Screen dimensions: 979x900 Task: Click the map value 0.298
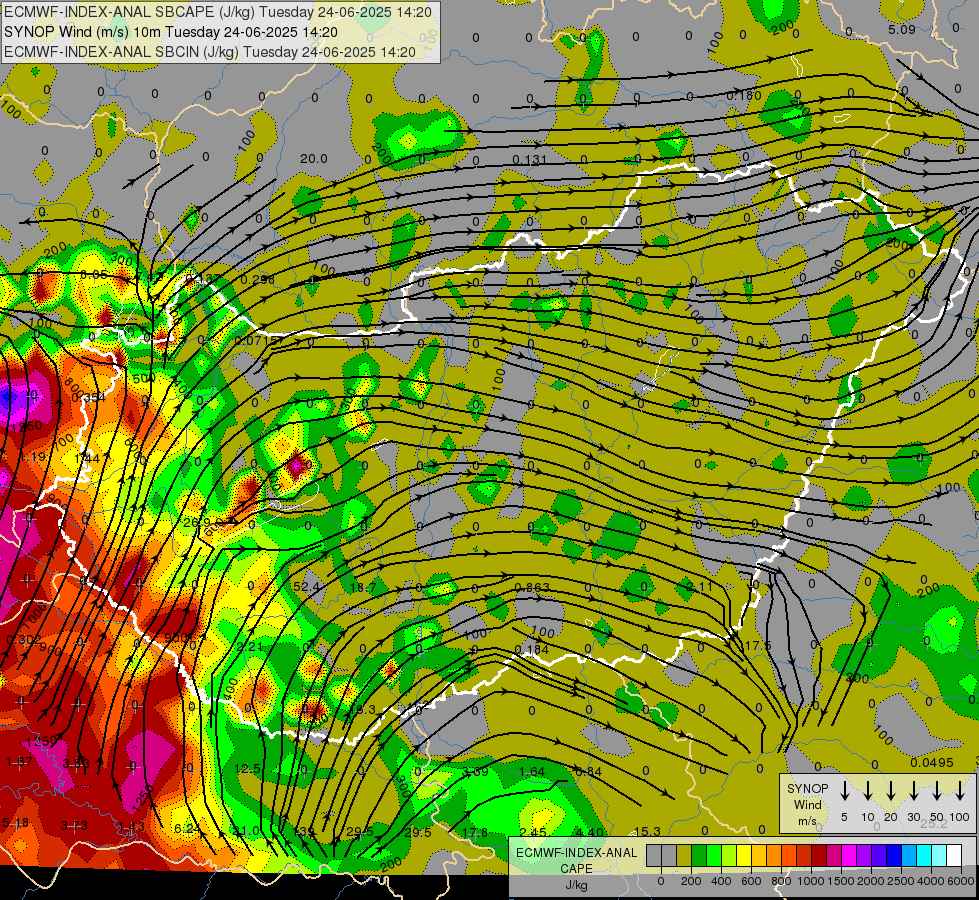(257, 279)
